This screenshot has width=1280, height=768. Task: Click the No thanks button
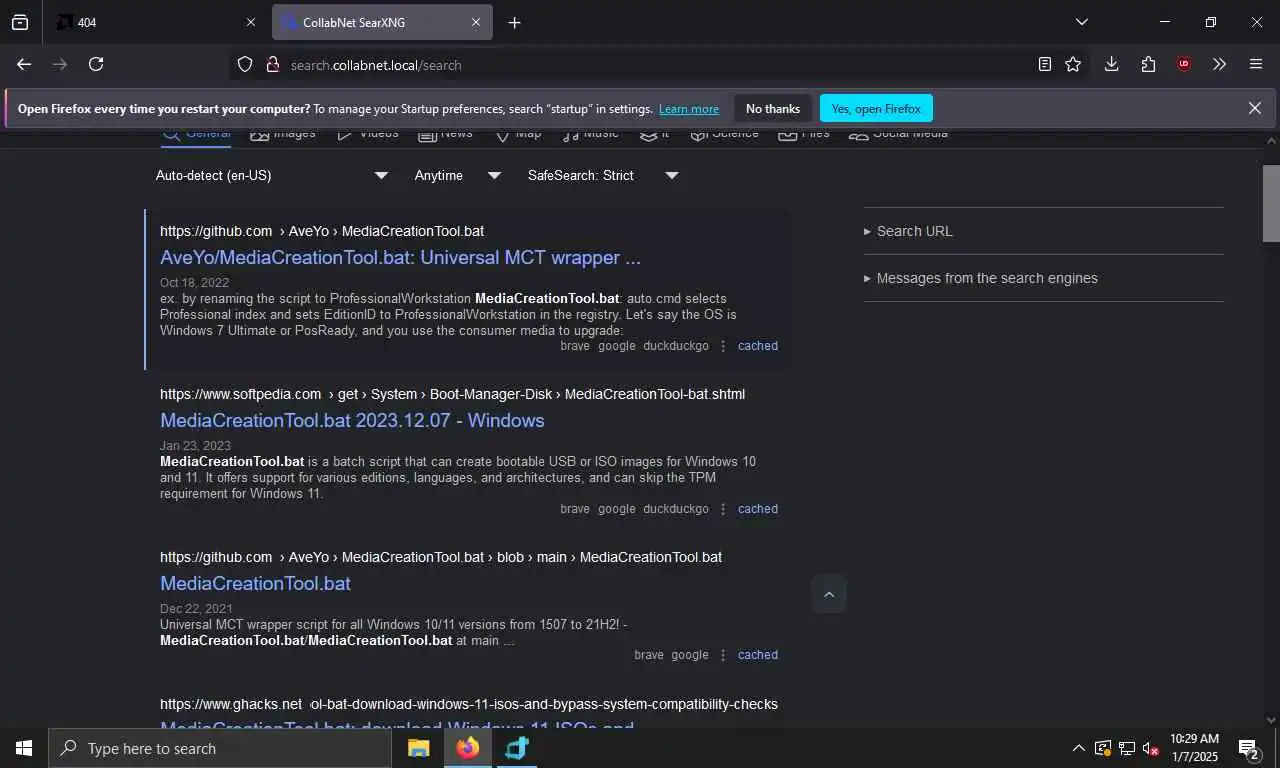(773, 108)
